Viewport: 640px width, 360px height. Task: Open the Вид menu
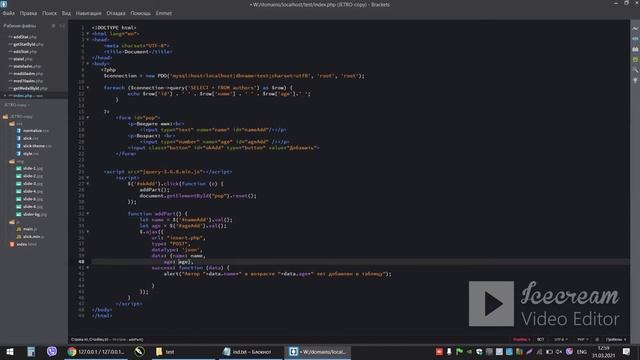pyautogui.click(x=66, y=13)
